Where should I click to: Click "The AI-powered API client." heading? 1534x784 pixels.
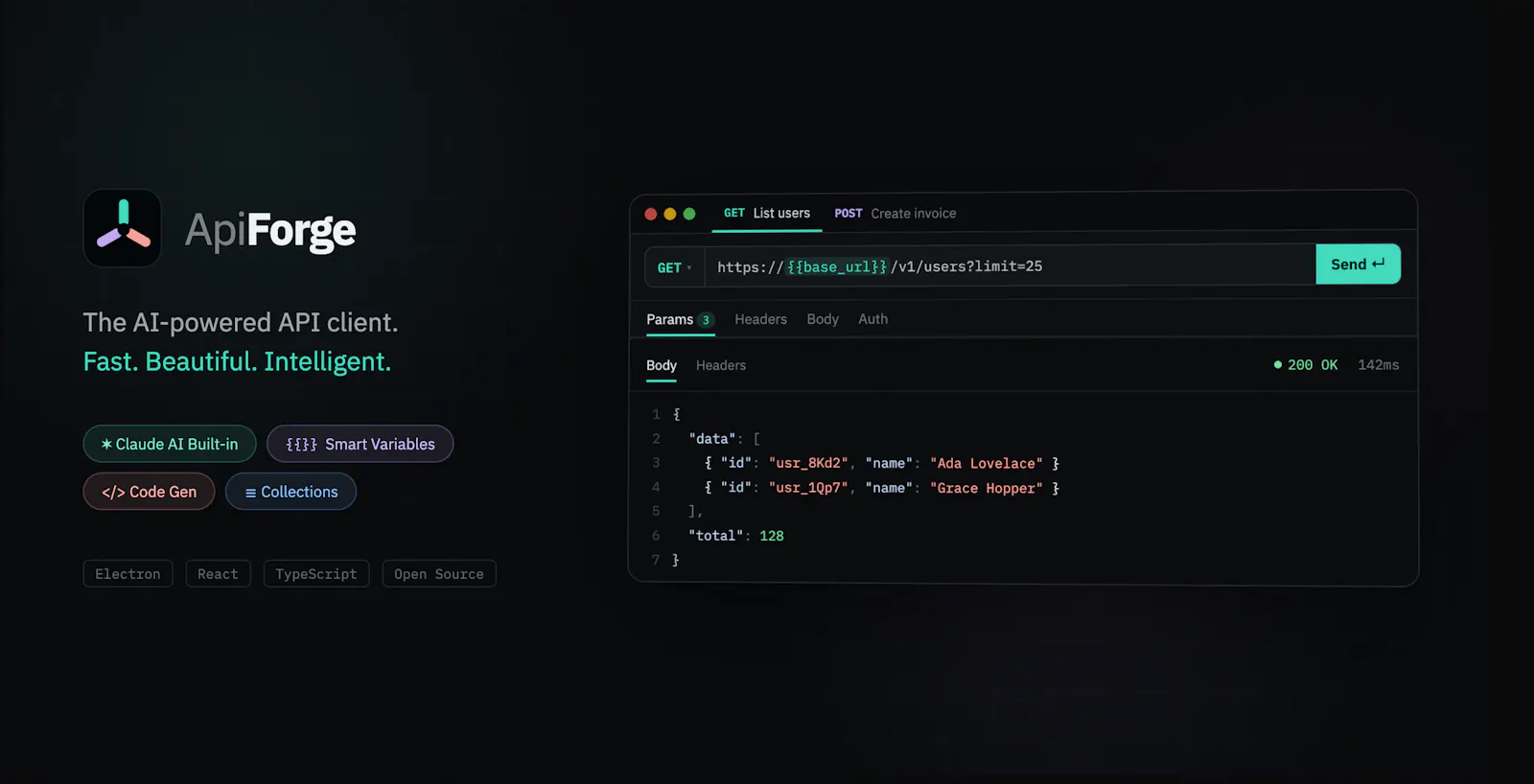pyautogui.click(x=241, y=322)
